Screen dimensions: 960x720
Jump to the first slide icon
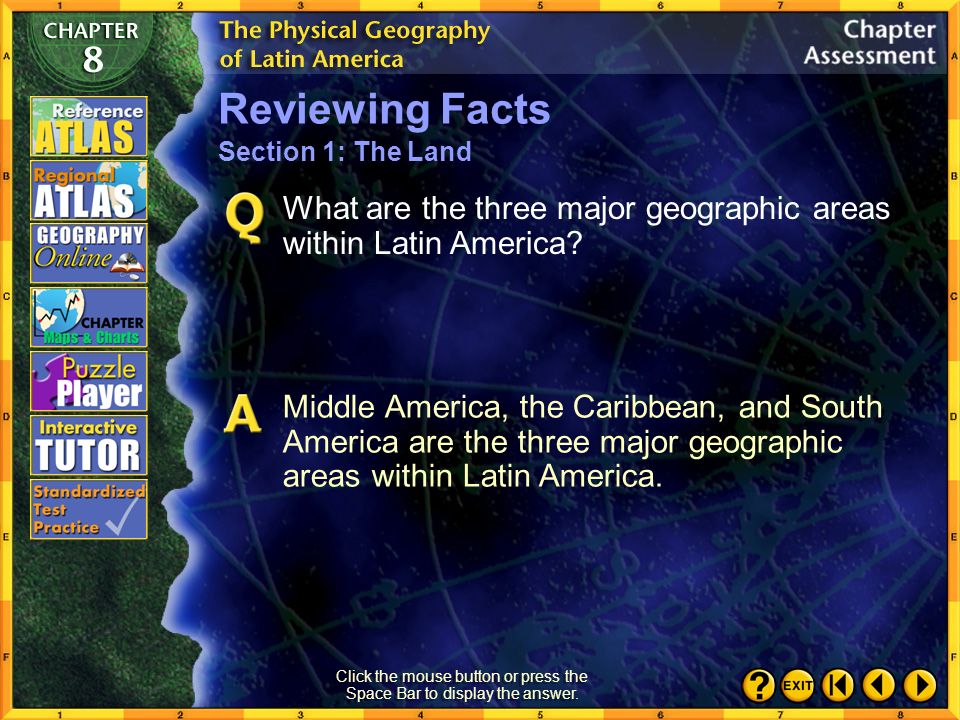tap(838, 684)
